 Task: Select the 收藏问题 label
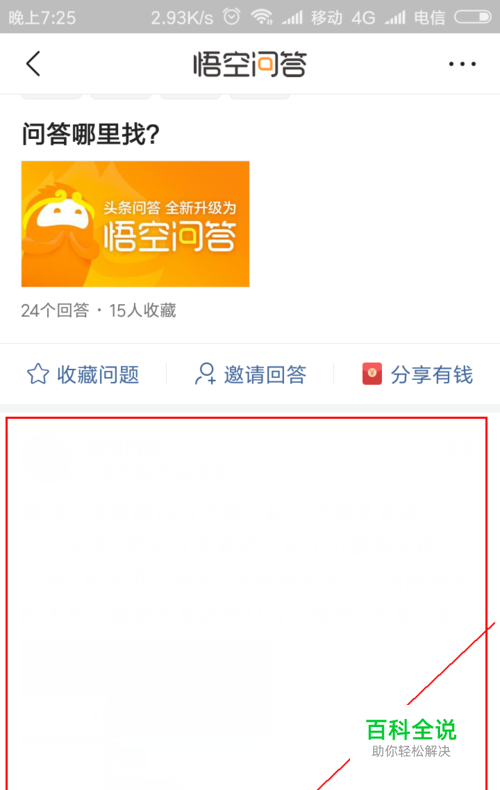pos(98,374)
